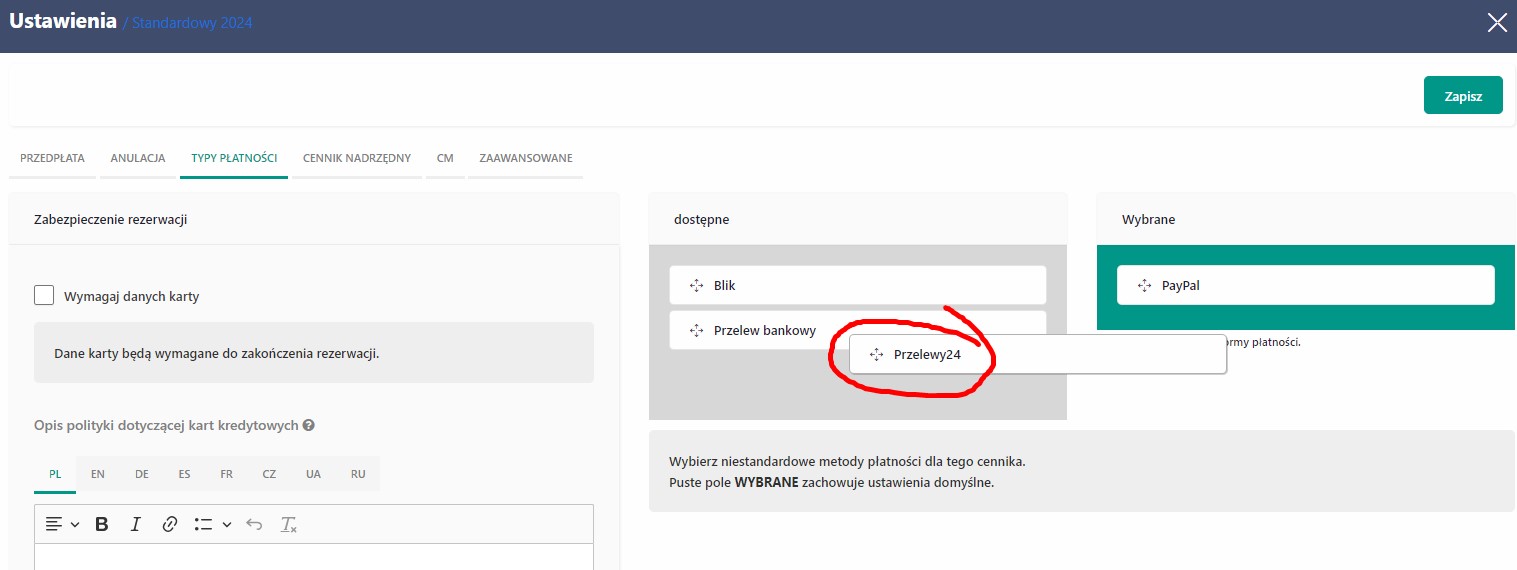Click the insert link icon in editor
This screenshot has width=1517, height=570.
point(170,524)
